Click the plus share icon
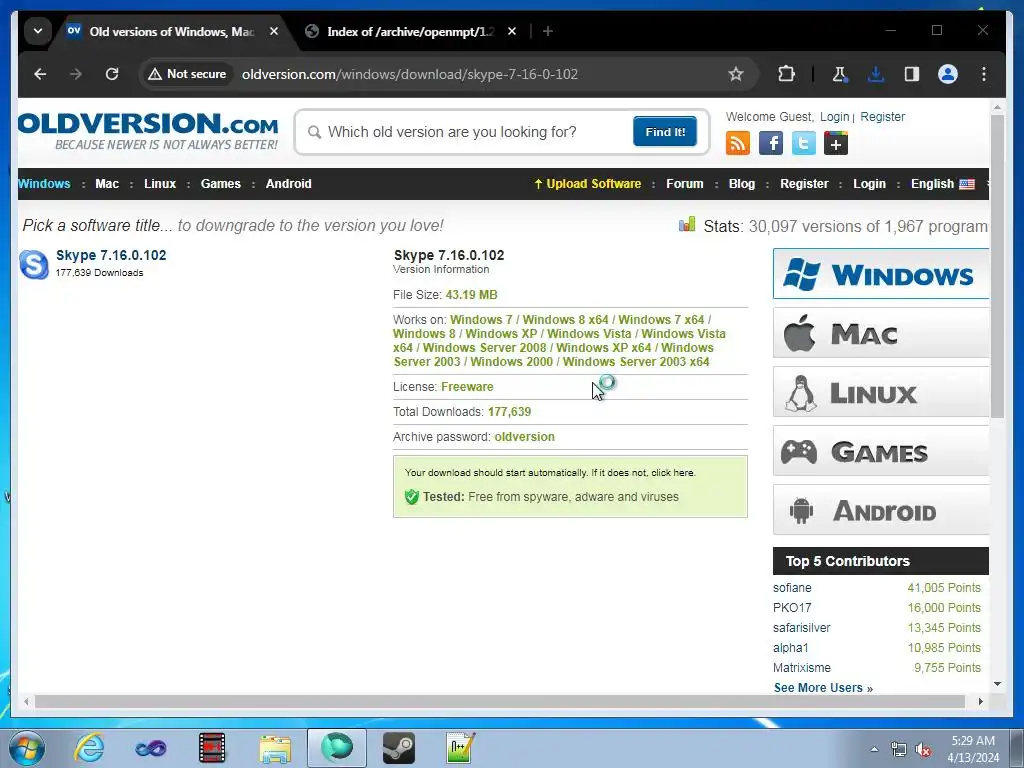 pyautogui.click(x=836, y=143)
